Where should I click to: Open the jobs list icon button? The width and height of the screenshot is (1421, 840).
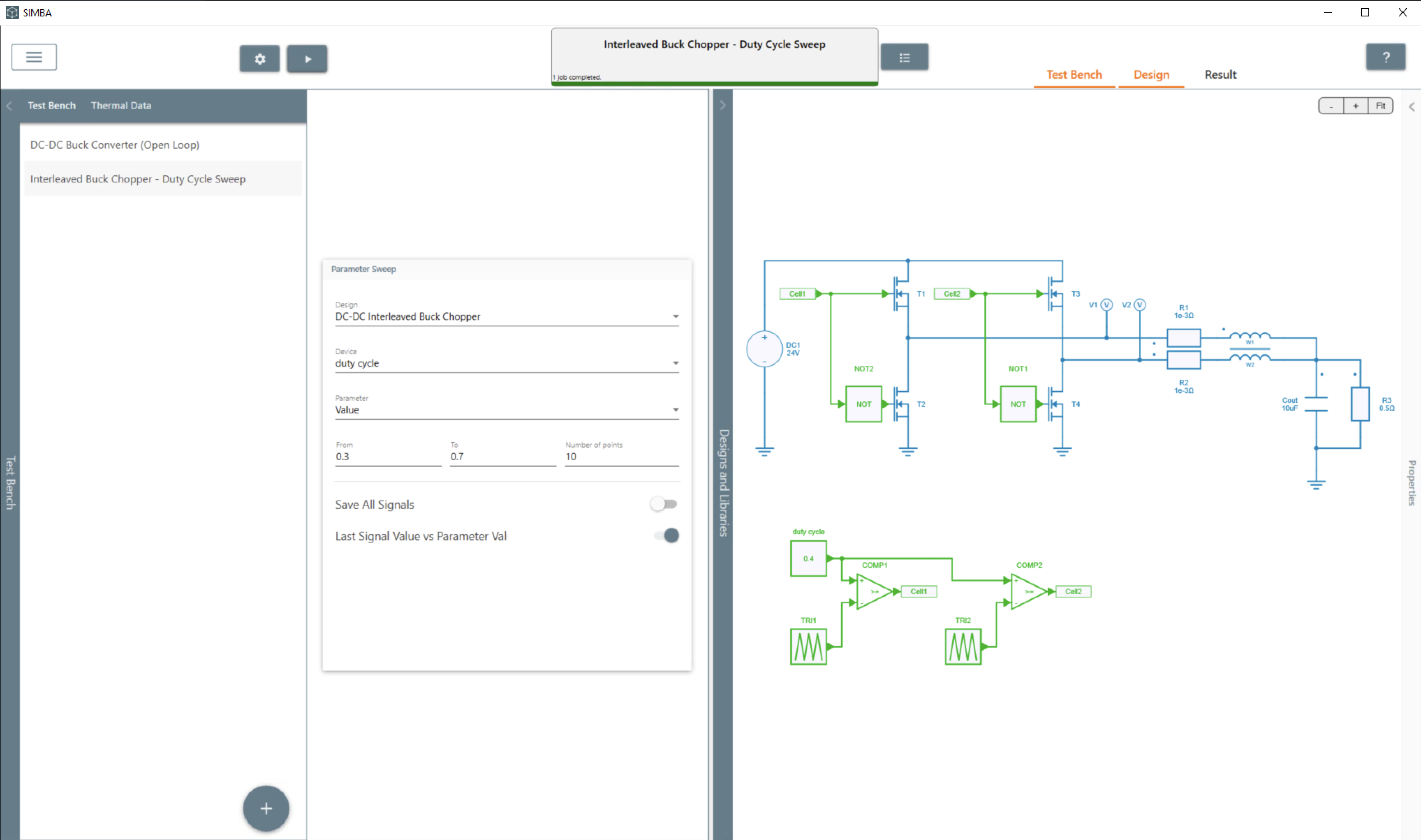coord(904,57)
